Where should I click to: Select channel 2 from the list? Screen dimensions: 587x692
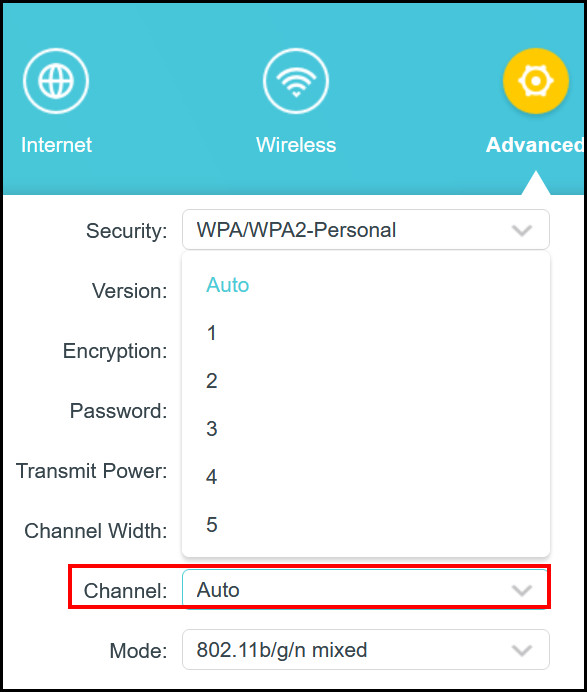point(366,381)
